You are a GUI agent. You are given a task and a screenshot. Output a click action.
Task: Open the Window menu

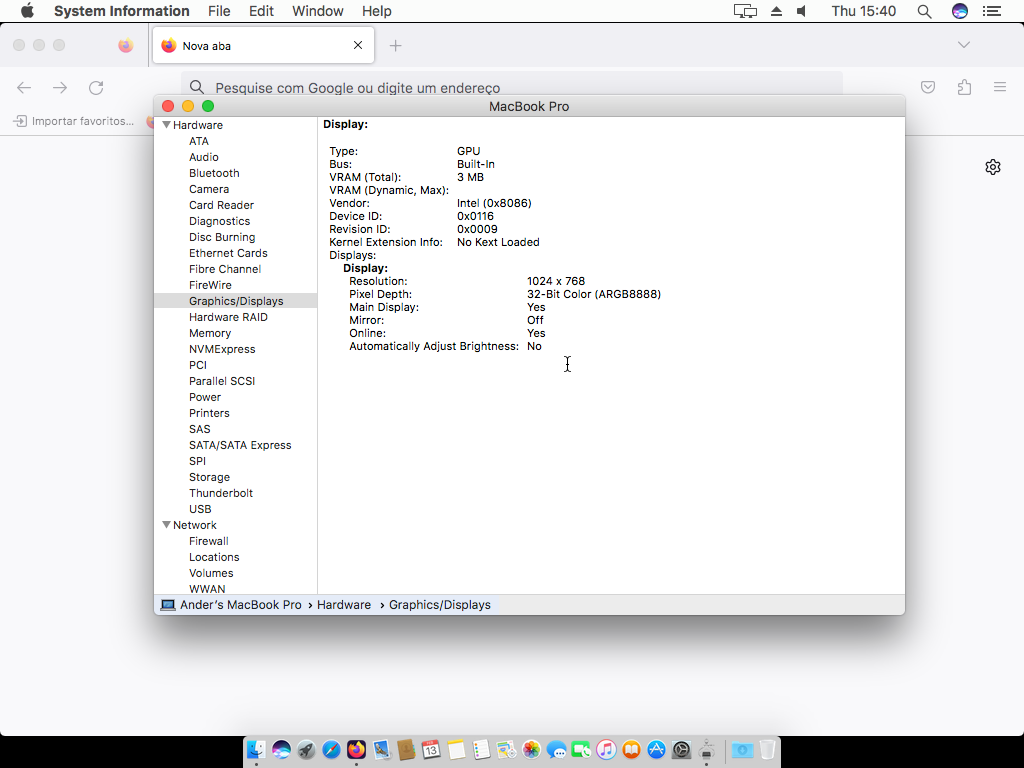pos(317,11)
